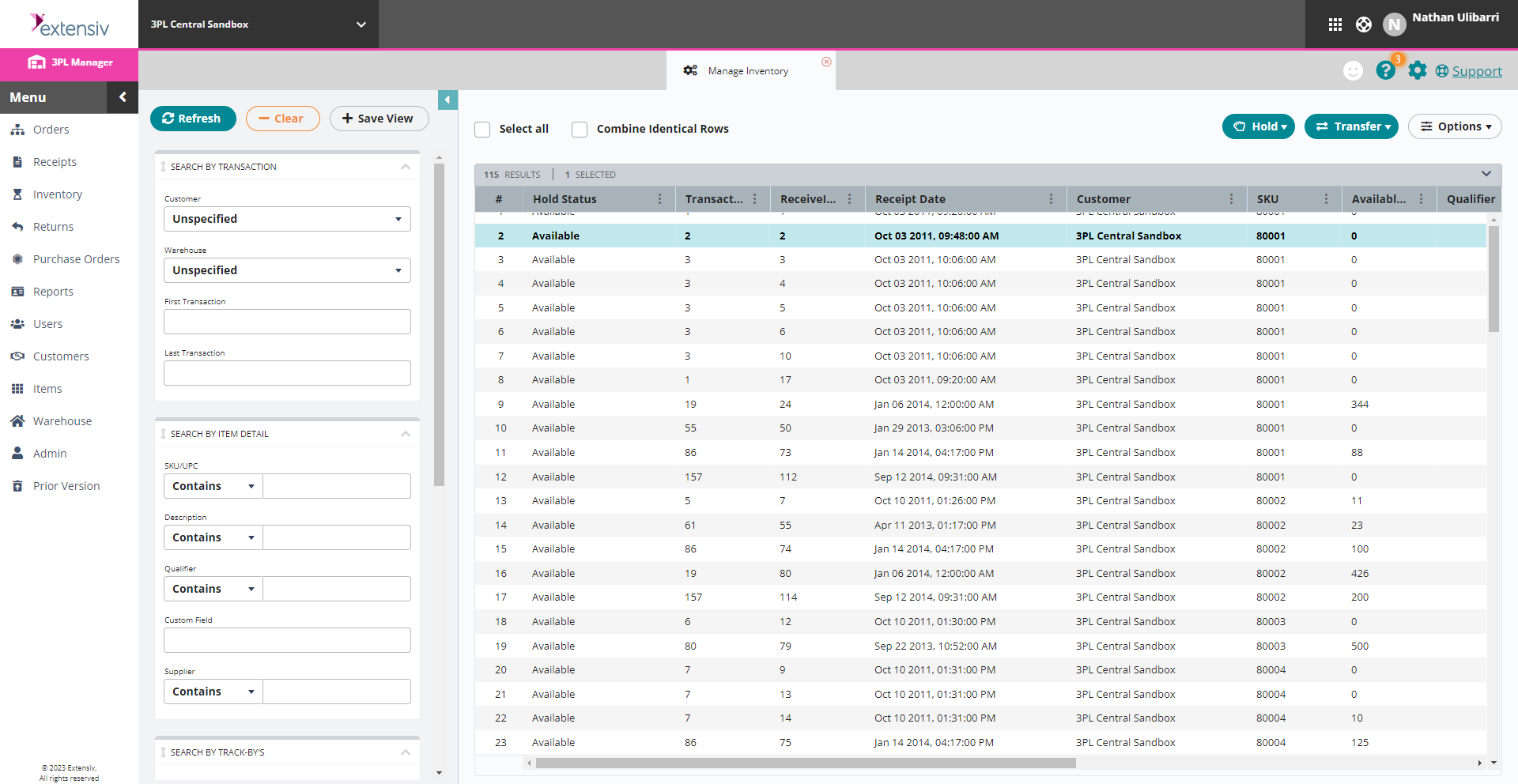Image resolution: width=1518 pixels, height=784 pixels.
Task: Collapse the Search By Transaction panel
Action: coord(405,166)
